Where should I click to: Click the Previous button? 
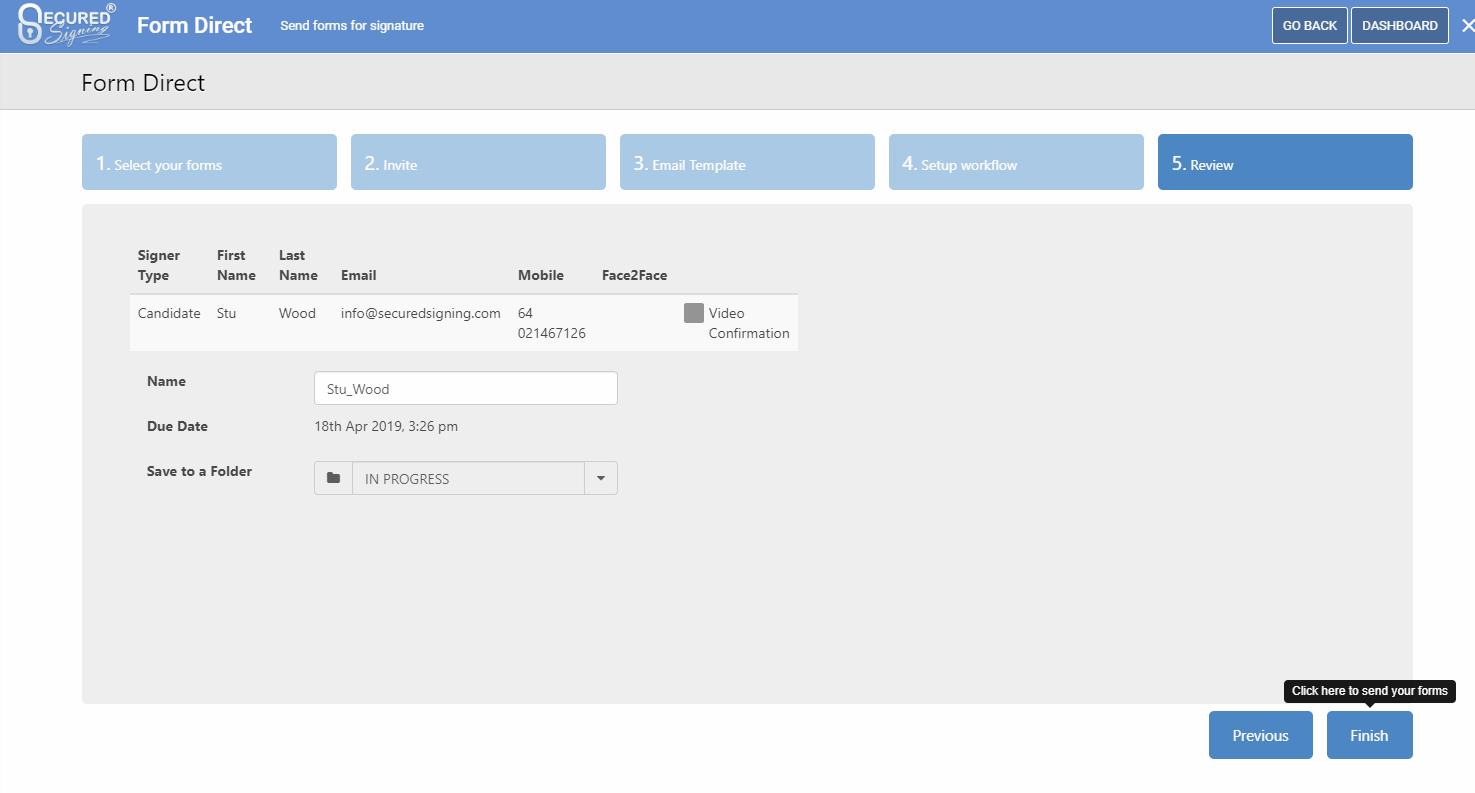[1260, 735]
